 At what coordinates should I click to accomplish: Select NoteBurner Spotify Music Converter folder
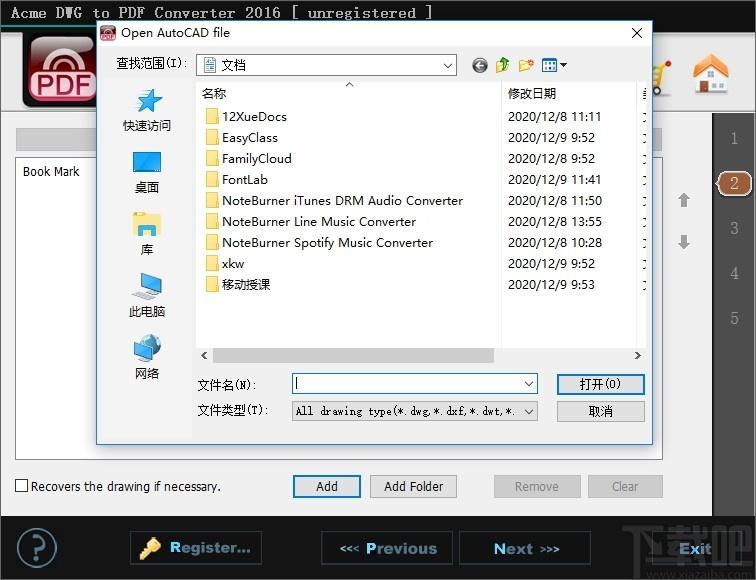(x=319, y=243)
